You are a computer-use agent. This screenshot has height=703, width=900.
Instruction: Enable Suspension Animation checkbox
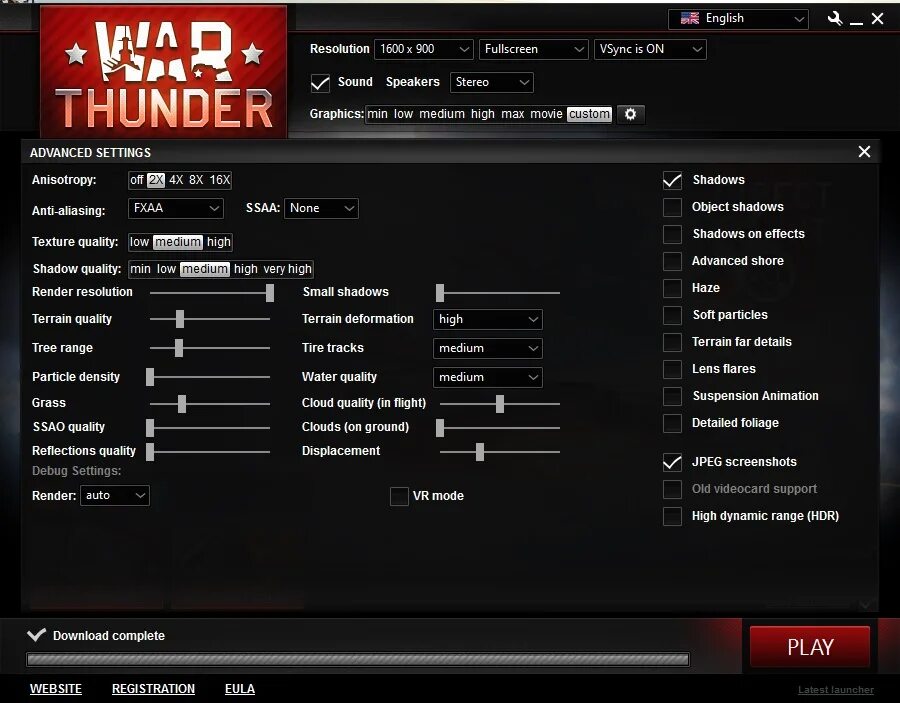(x=672, y=396)
